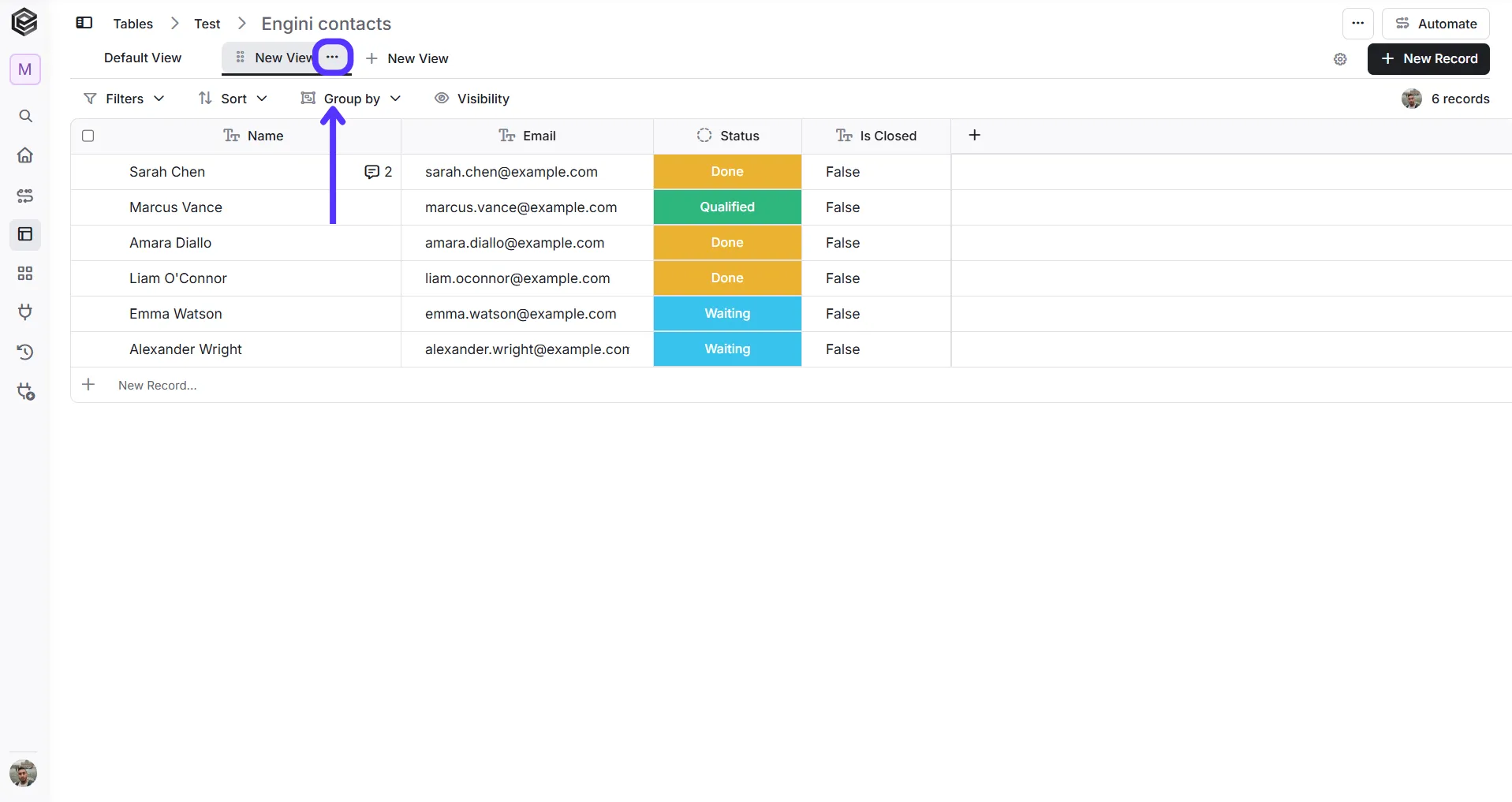Screen dimensions: 1512x802
Task: Click the comment icon on Sarah Chen row
Action: tap(371, 172)
